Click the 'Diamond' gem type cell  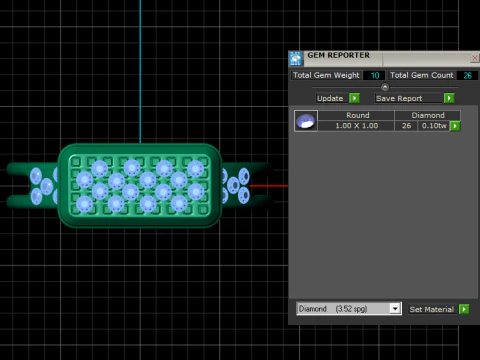click(428, 115)
